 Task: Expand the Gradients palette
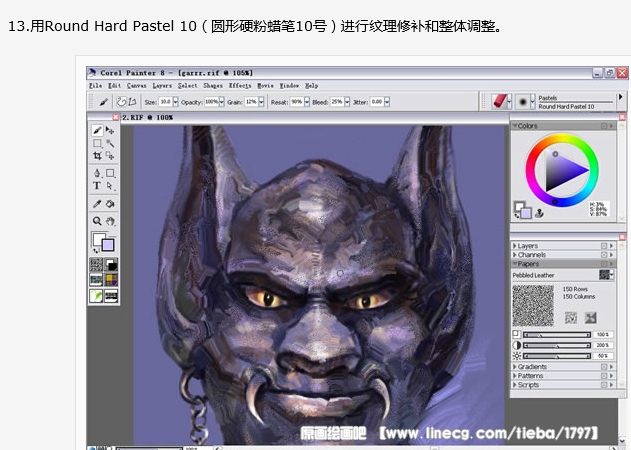[x=515, y=367]
